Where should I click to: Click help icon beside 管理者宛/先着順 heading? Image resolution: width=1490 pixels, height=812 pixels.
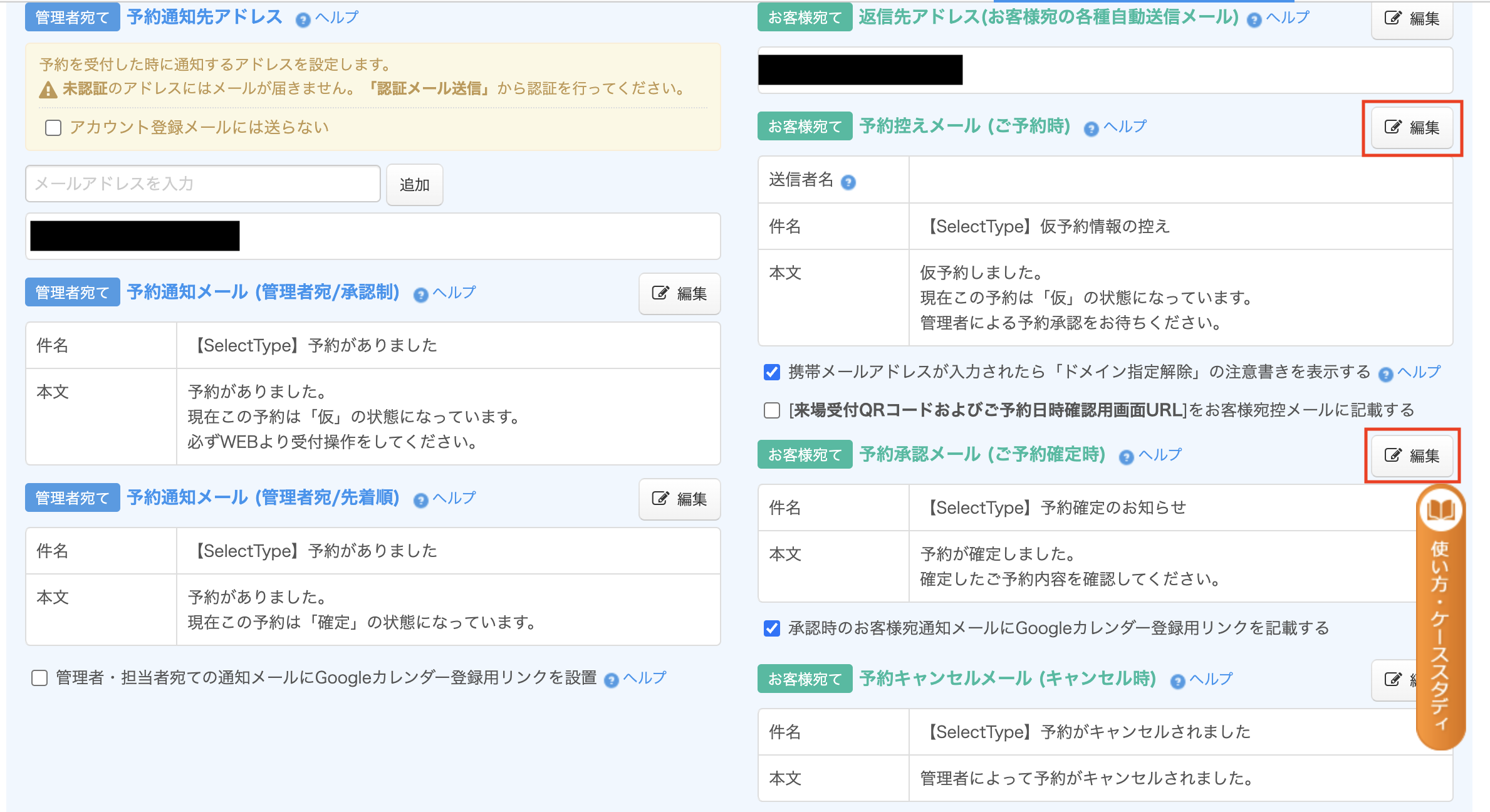420,501
